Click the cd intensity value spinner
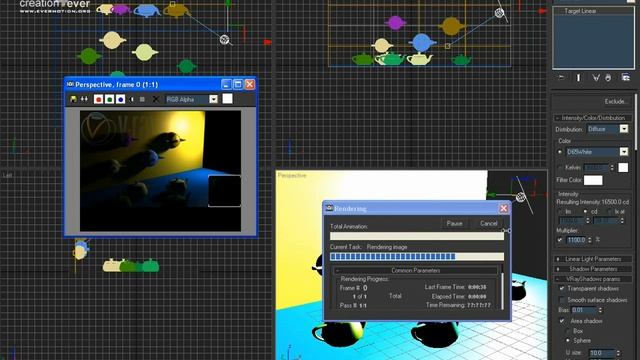640x360 pixels. tap(588, 221)
